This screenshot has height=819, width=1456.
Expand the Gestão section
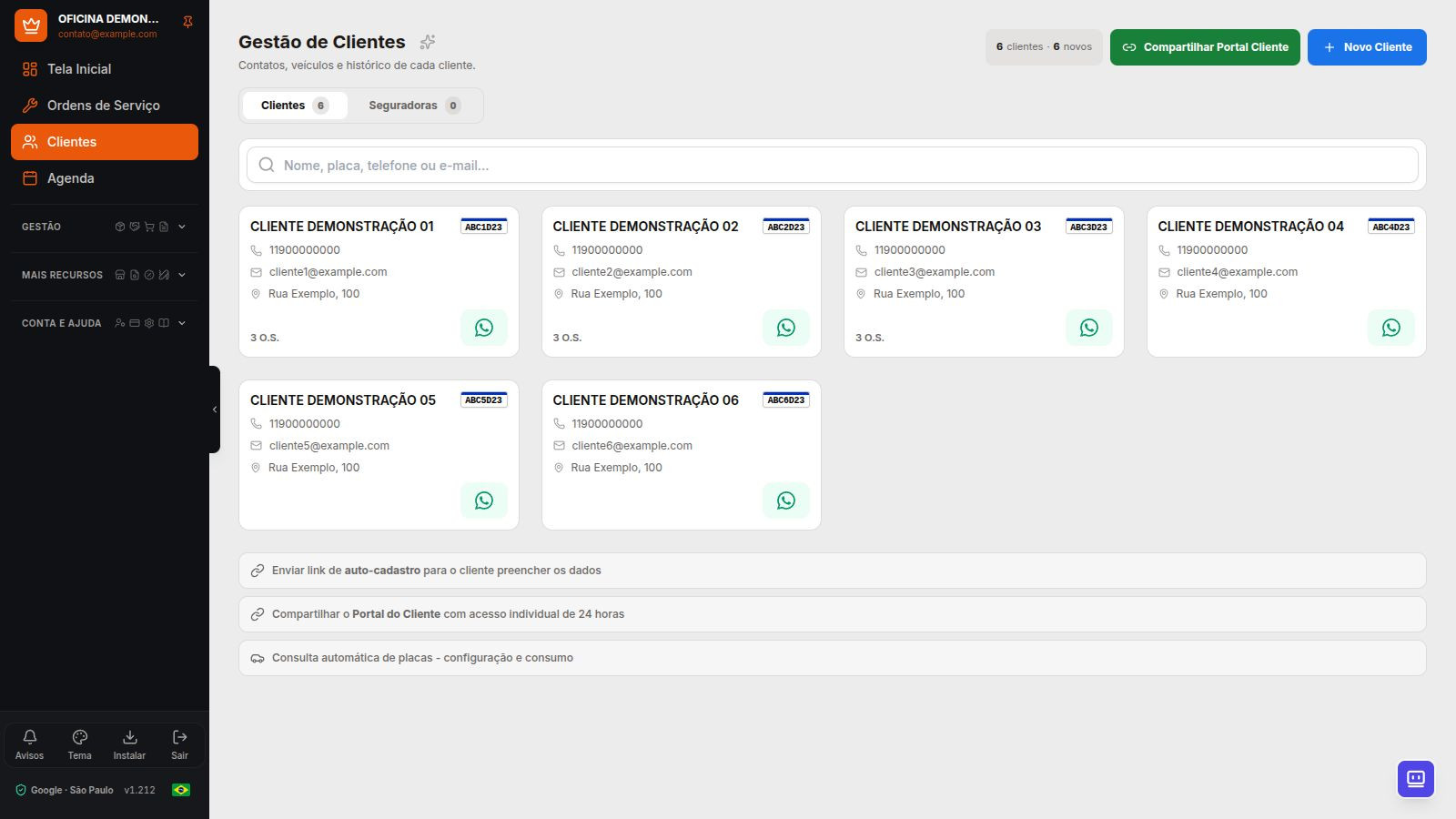[x=105, y=227]
